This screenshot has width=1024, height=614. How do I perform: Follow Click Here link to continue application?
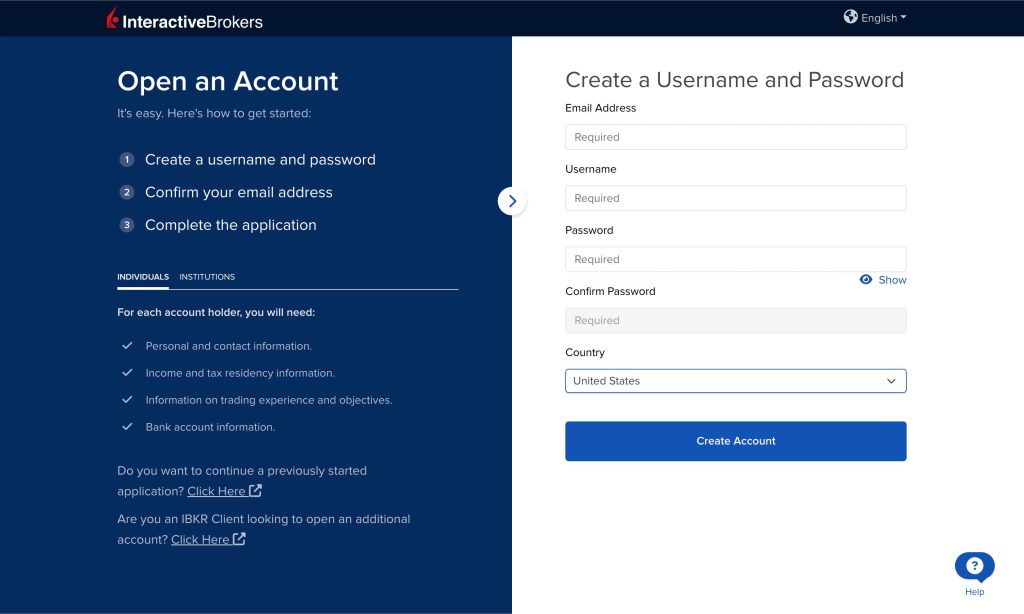click(x=216, y=491)
